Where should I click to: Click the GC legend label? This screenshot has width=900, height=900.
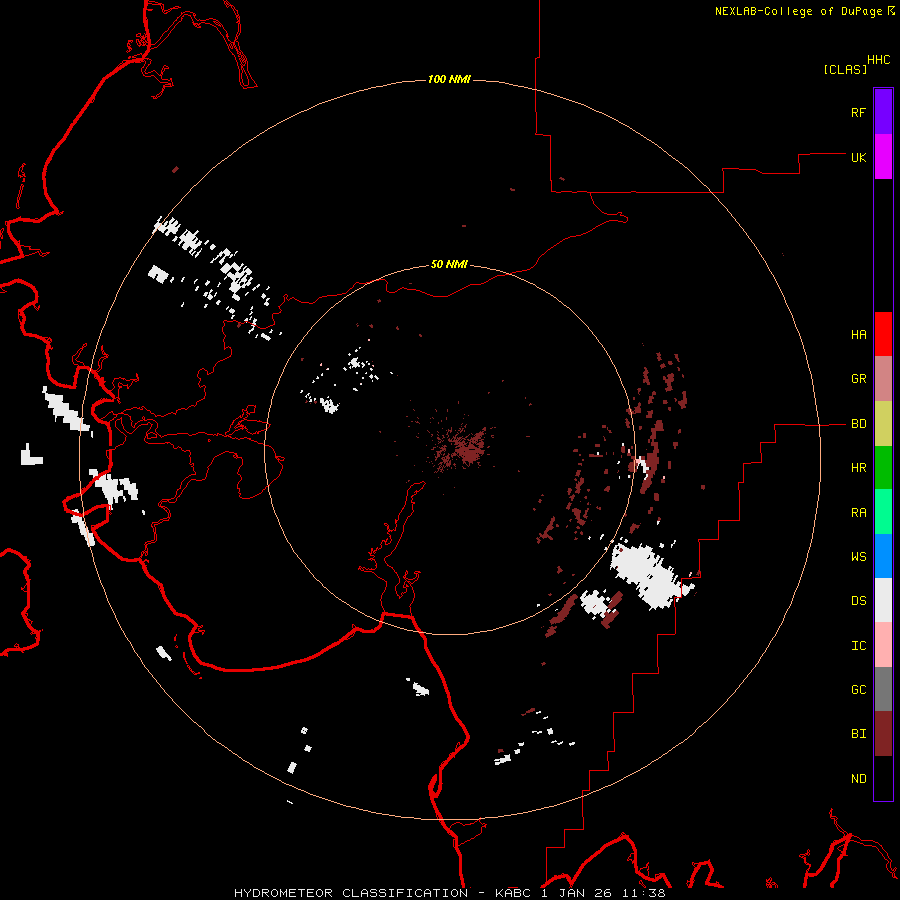coord(858,690)
